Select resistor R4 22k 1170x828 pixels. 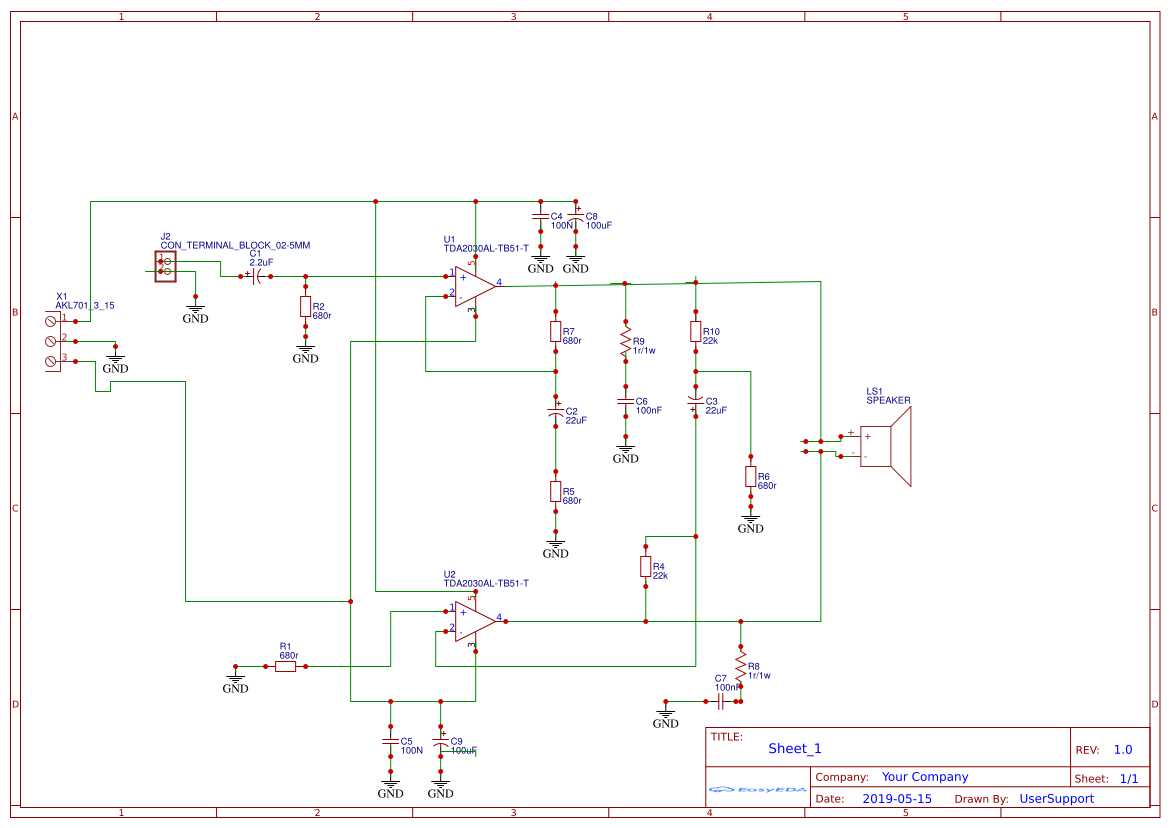pos(645,567)
